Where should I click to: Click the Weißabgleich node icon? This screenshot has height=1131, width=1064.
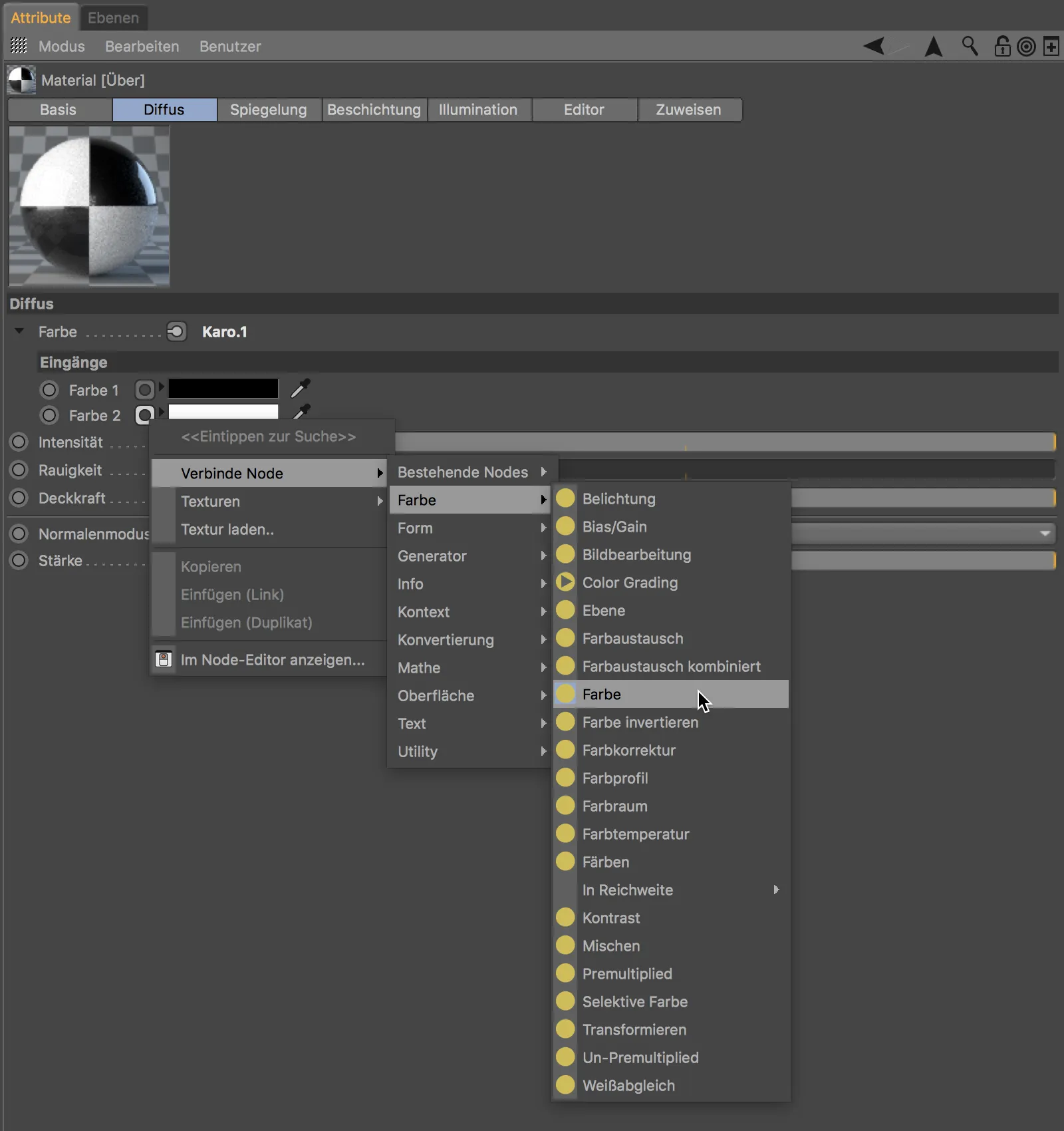(565, 1084)
